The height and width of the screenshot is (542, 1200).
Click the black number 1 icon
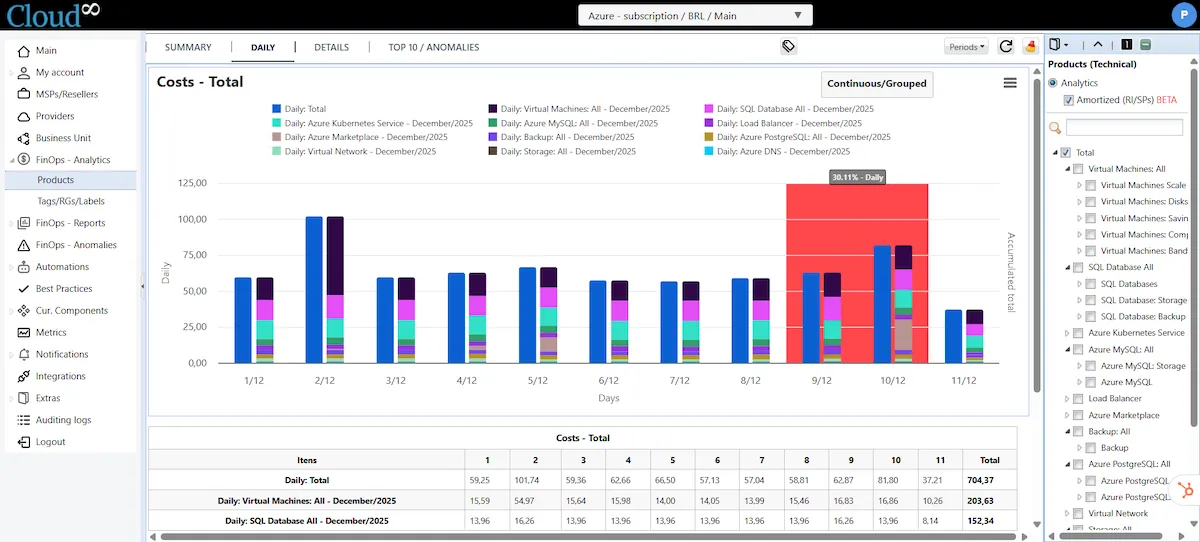[1127, 45]
